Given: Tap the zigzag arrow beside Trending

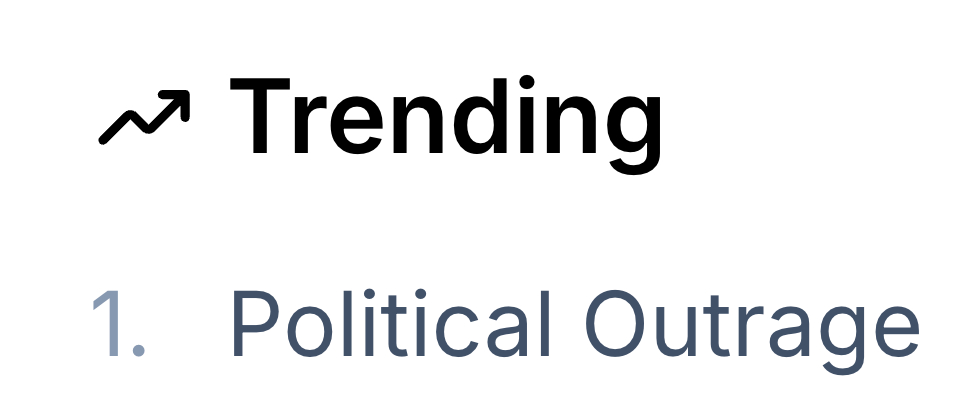Looking at the screenshot, I should (x=145, y=115).
